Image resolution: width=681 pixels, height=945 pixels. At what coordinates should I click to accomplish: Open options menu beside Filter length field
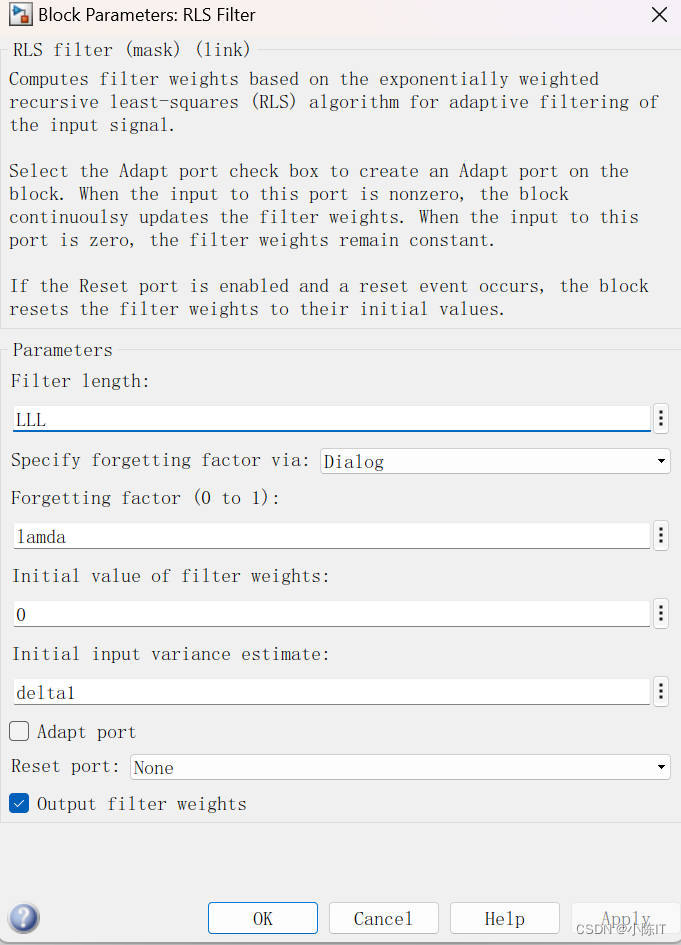pos(661,418)
